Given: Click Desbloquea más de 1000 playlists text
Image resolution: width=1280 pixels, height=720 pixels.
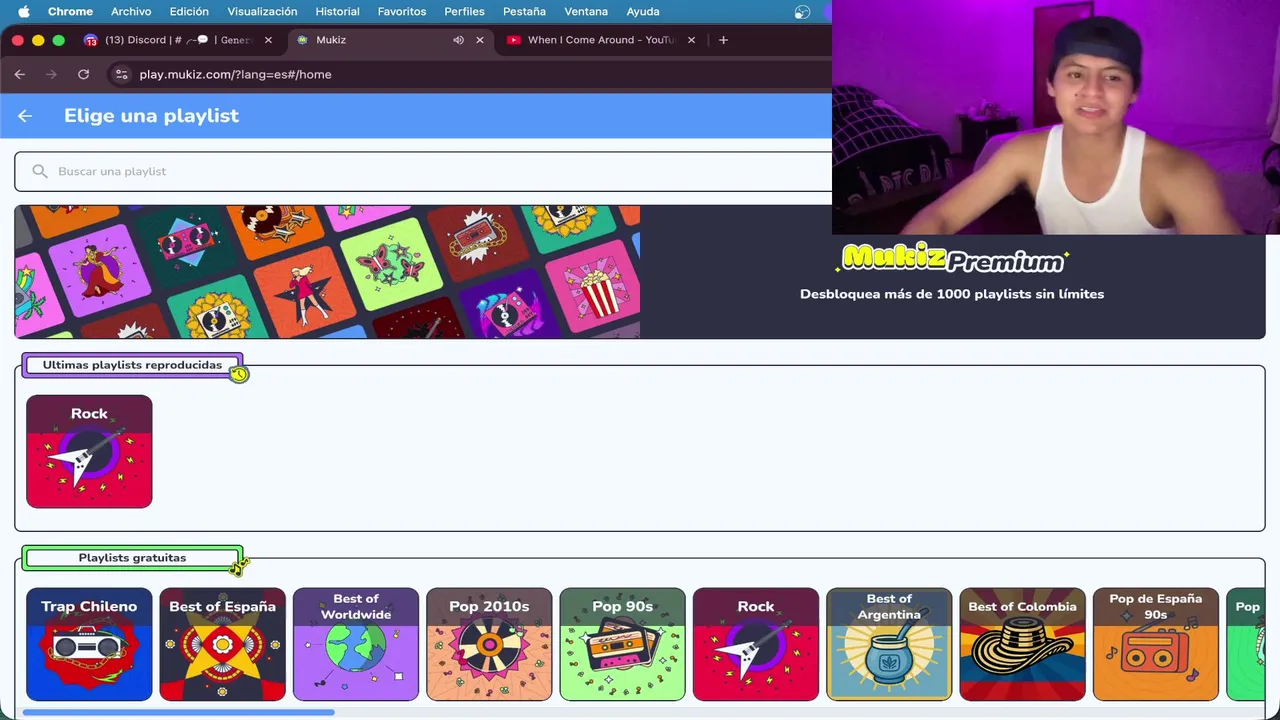Looking at the screenshot, I should click(x=952, y=294).
